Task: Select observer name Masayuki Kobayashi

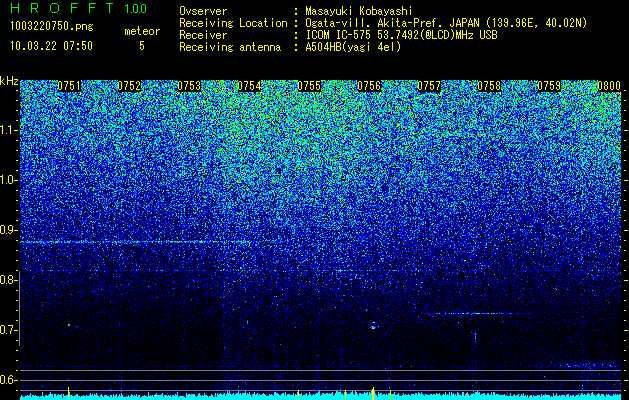Action: (359, 11)
